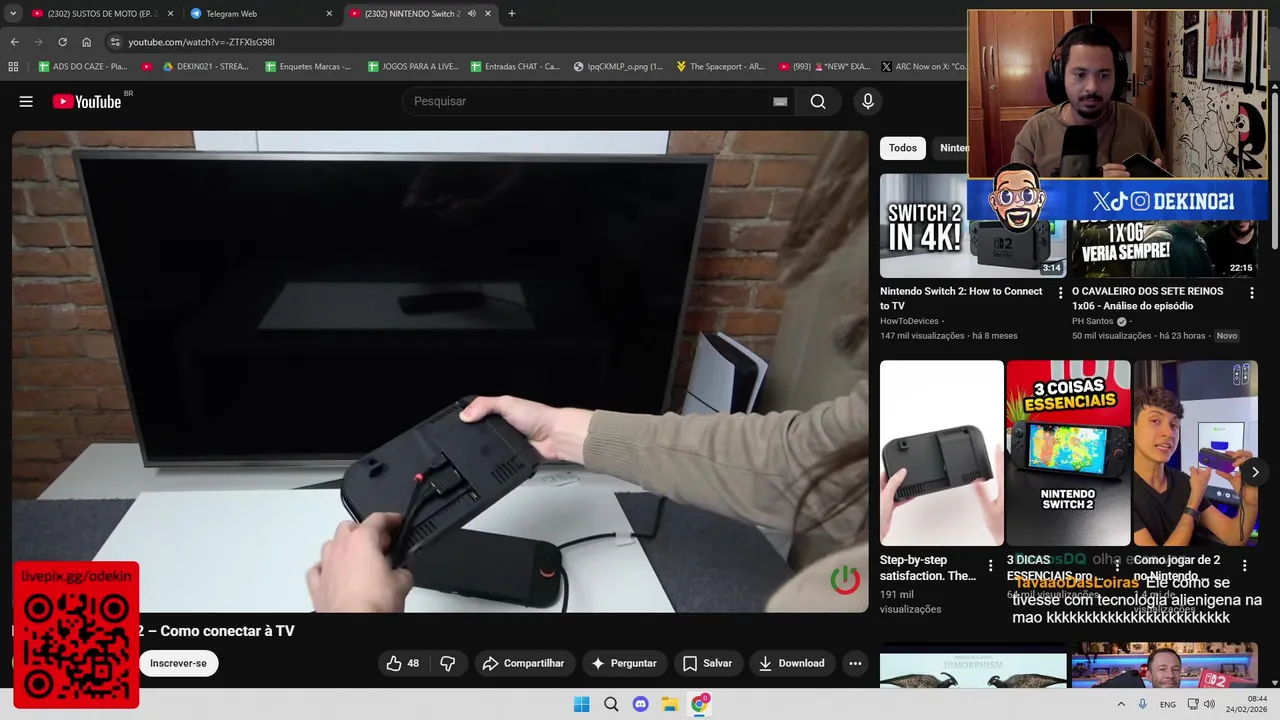This screenshot has width=1280, height=720.
Task: Open SWITCH 2 IN 4K video thumbnail
Action: point(973,226)
